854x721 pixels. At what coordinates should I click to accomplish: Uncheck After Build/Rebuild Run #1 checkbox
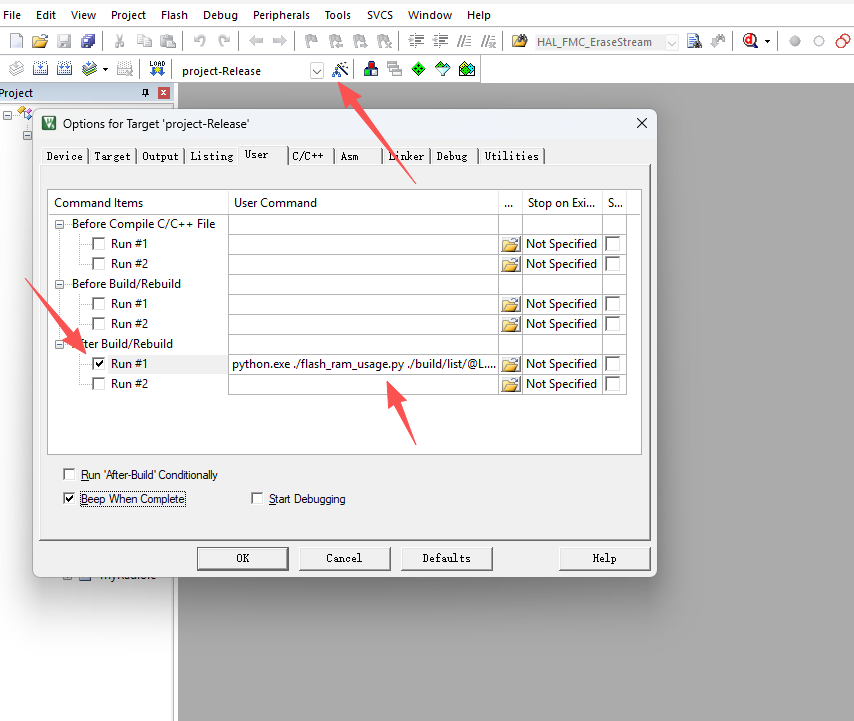pos(99,364)
